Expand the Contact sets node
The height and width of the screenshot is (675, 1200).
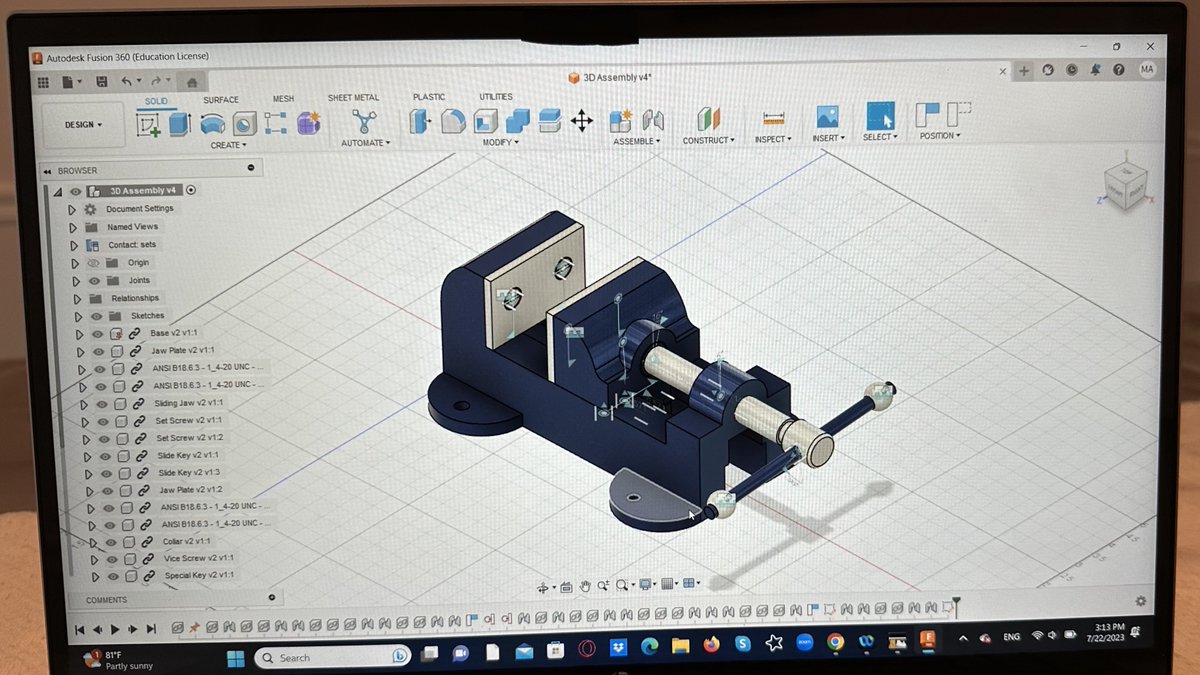(73, 245)
